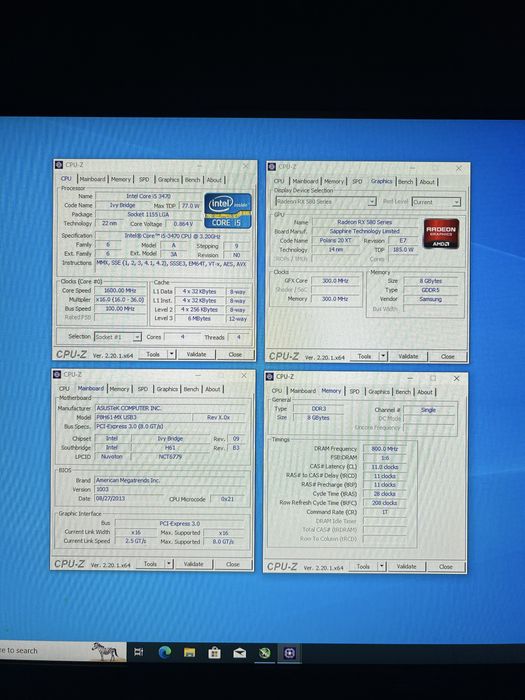Image resolution: width=525 pixels, height=700 pixels.
Task: Click Close button in graphics window
Action: 448,356
